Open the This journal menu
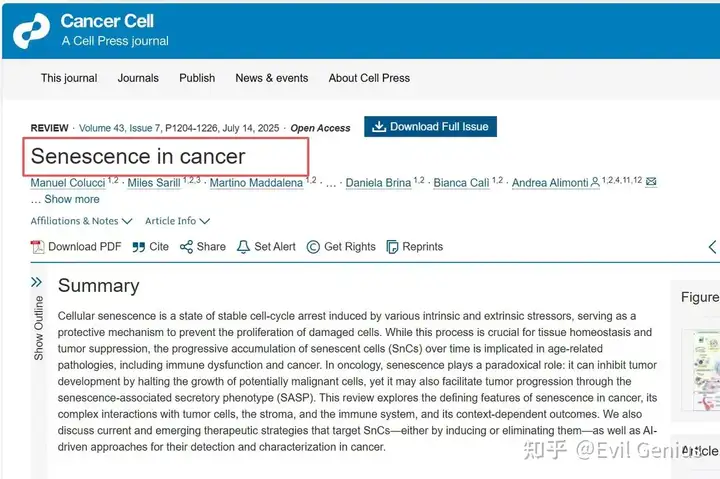This screenshot has height=479, width=720. click(x=69, y=78)
